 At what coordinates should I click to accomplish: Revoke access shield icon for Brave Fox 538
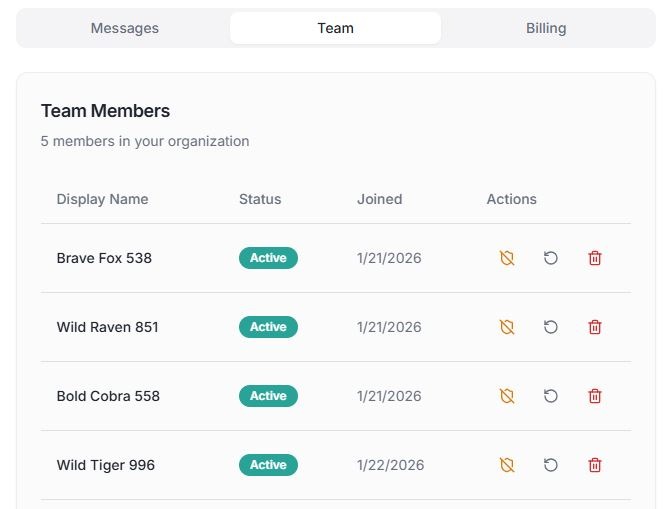pyautogui.click(x=507, y=258)
